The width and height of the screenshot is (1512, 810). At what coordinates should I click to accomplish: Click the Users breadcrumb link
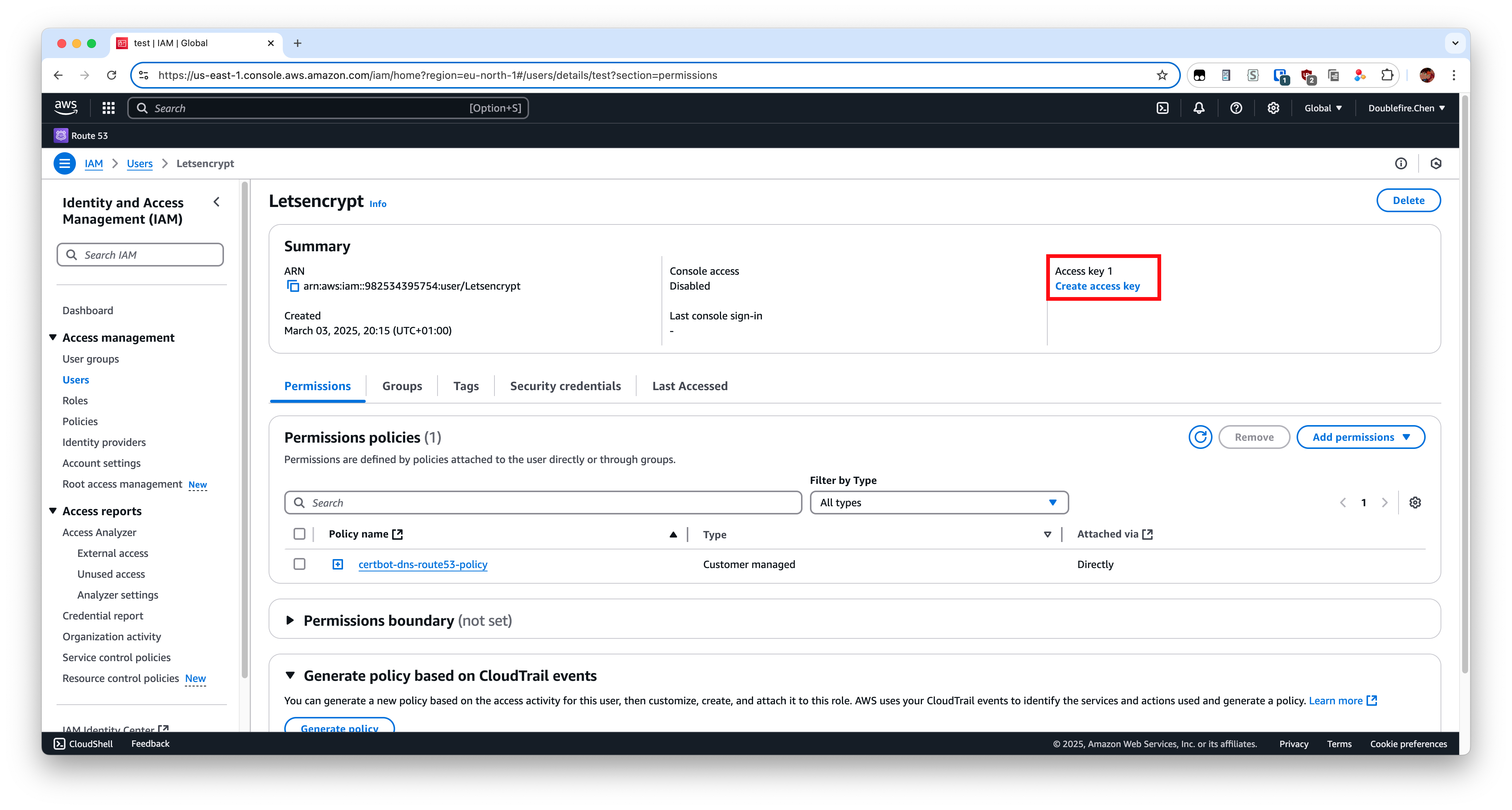tap(140, 163)
